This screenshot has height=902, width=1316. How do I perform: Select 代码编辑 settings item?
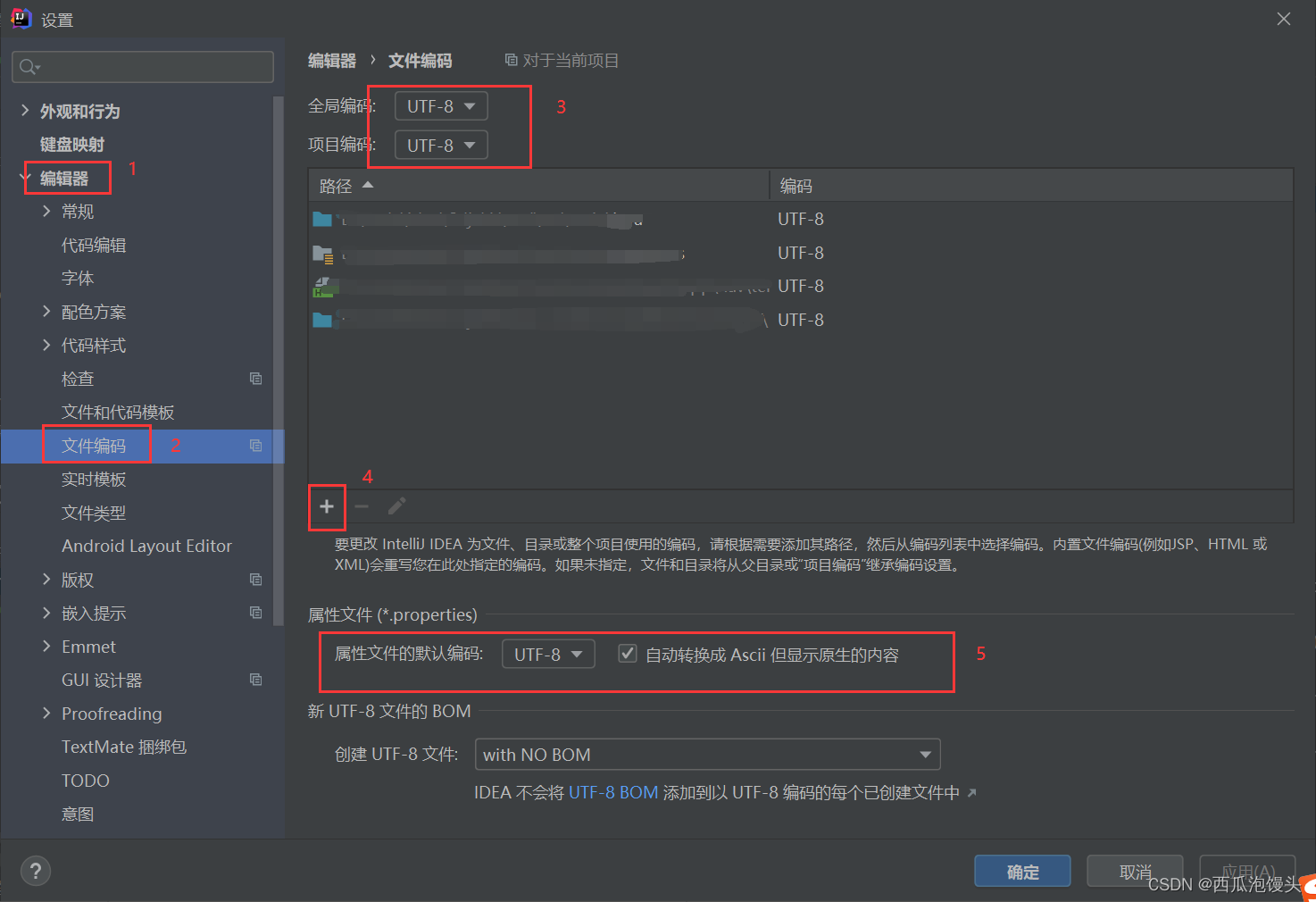[x=94, y=245]
